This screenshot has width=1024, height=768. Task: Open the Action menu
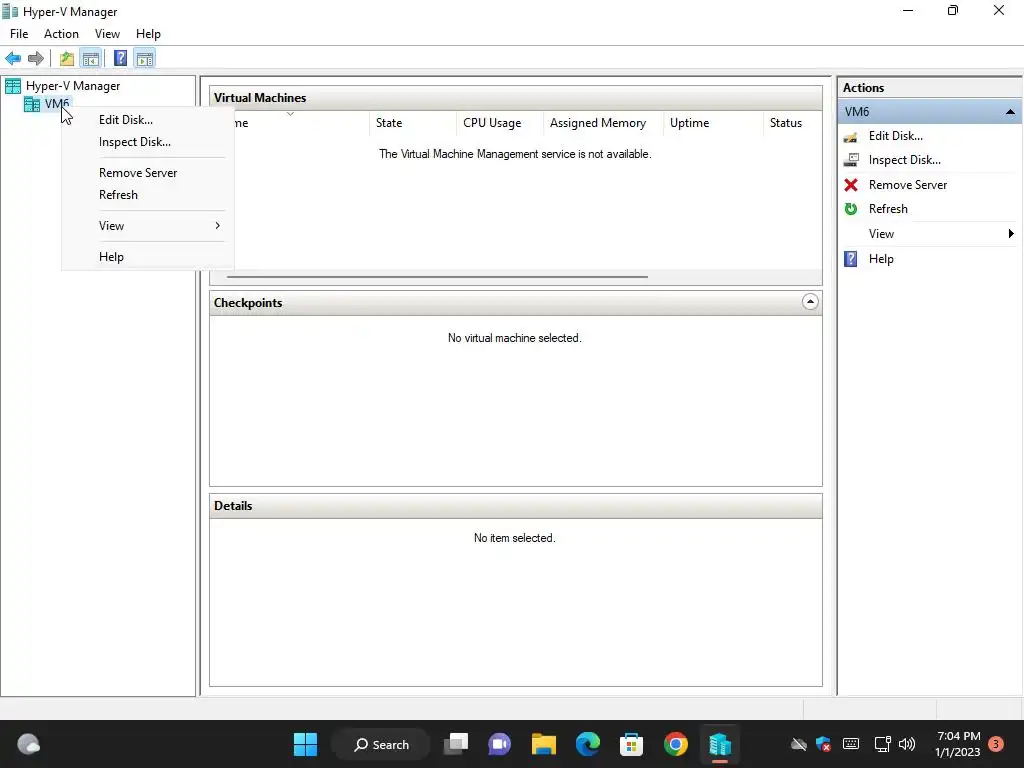coord(61,34)
